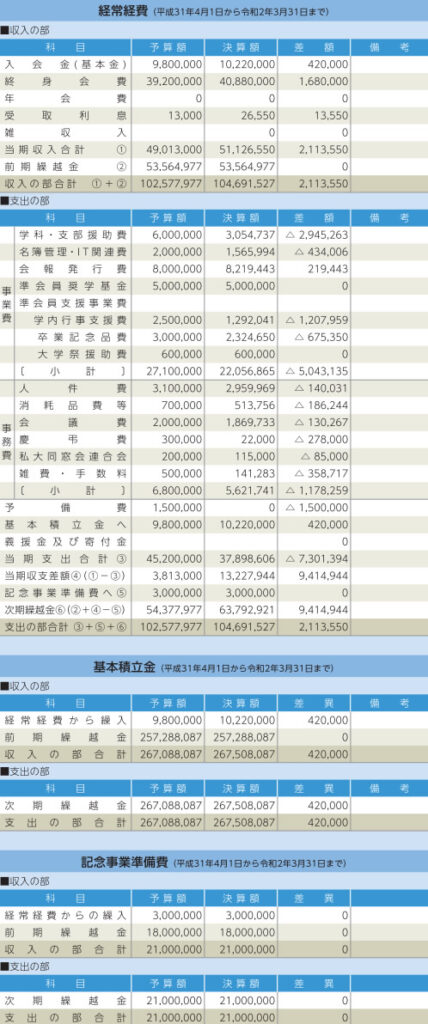Select the 消耗品費等 row label

73,406
